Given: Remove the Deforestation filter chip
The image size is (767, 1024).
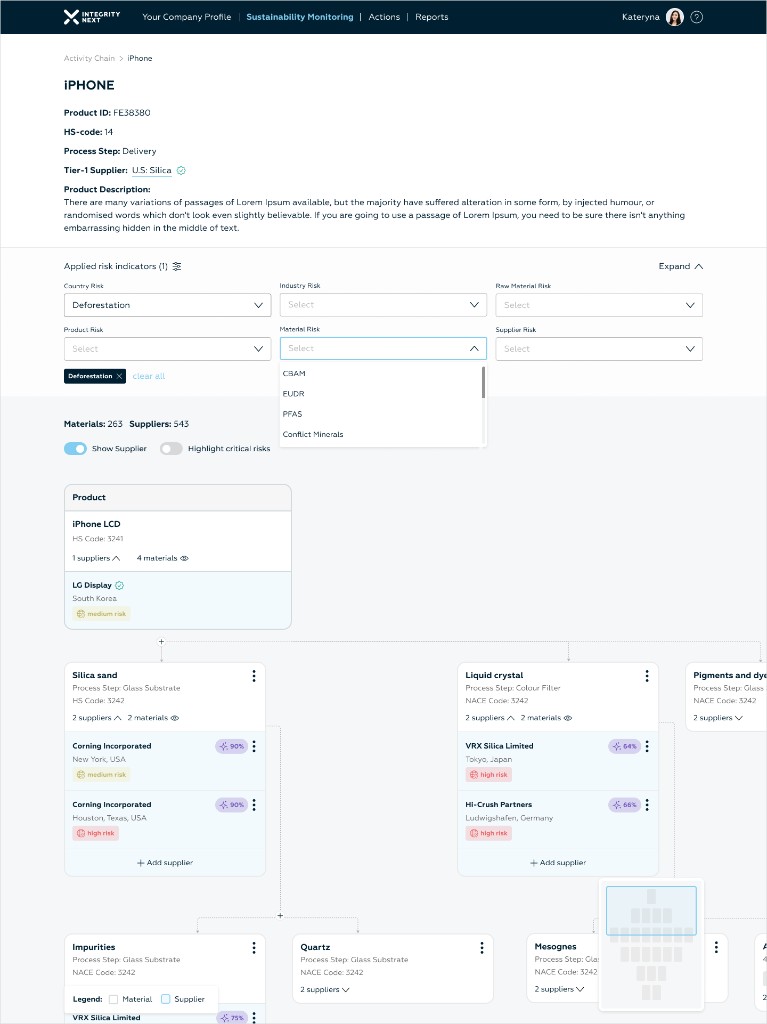Looking at the screenshot, I should pyautogui.click(x=119, y=376).
